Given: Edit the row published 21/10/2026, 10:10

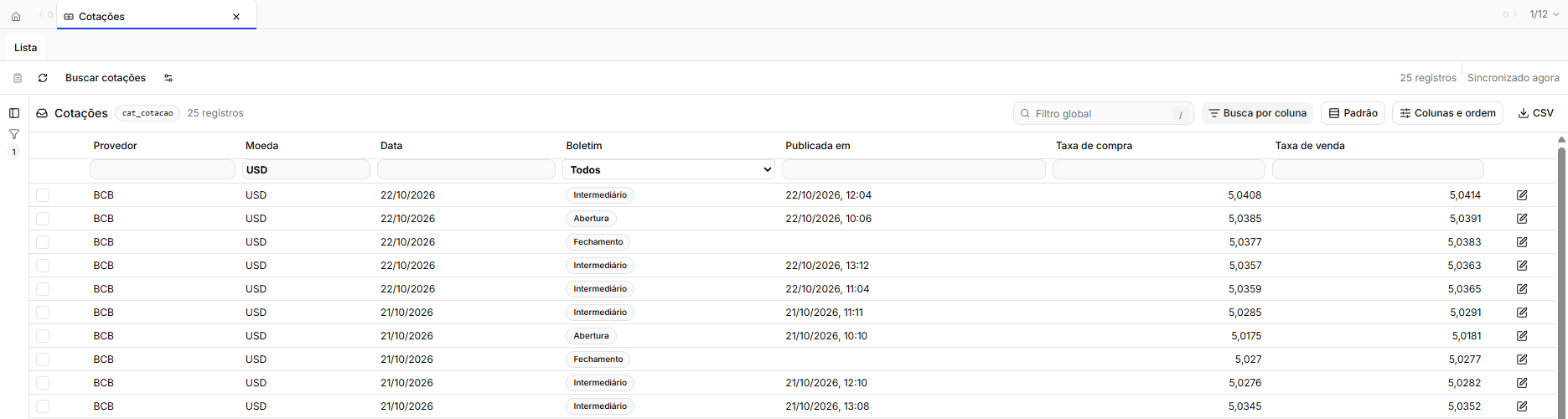Looking at the screenshot, I should [x=1522, y=336].
